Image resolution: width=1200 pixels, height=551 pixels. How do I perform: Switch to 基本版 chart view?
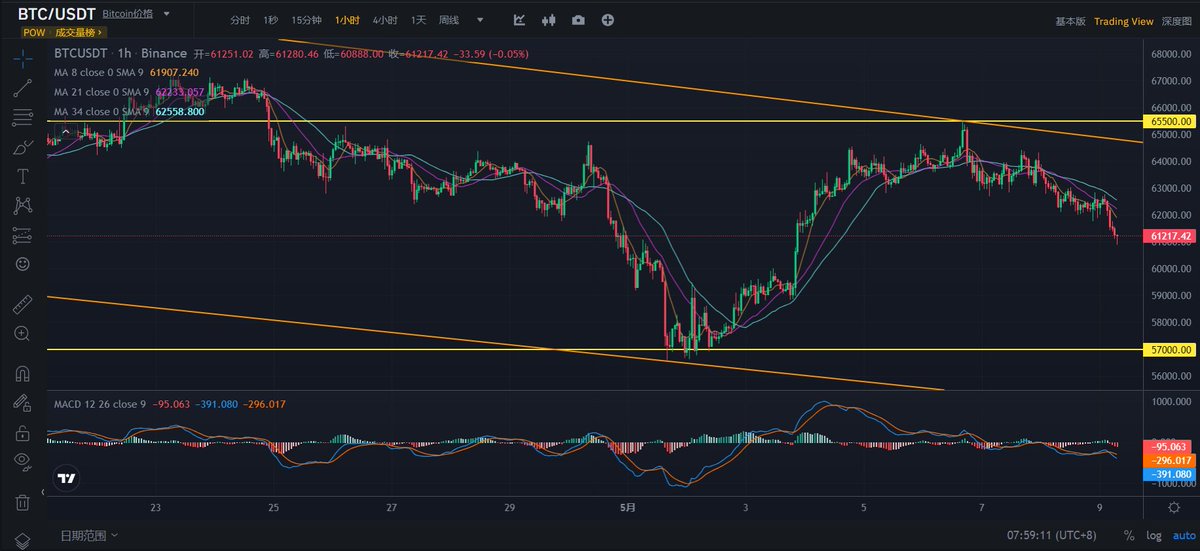[x=1070, y=21]
